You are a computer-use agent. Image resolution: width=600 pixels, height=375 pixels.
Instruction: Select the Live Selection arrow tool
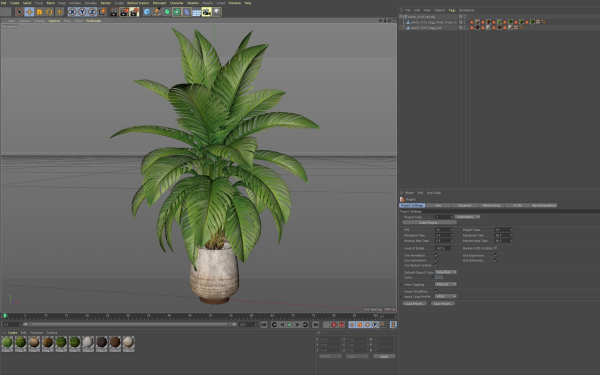[19, 12]
